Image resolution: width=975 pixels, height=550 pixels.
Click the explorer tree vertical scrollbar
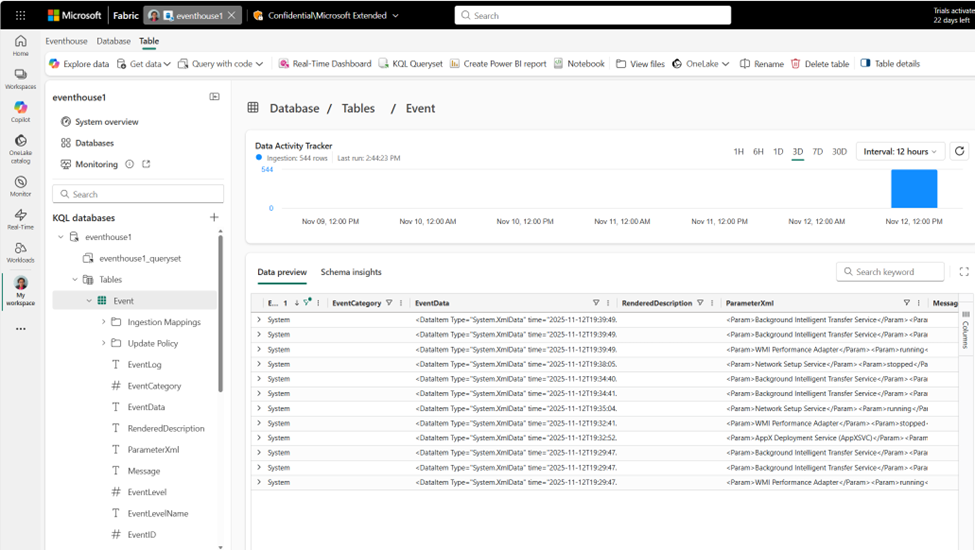220,313
